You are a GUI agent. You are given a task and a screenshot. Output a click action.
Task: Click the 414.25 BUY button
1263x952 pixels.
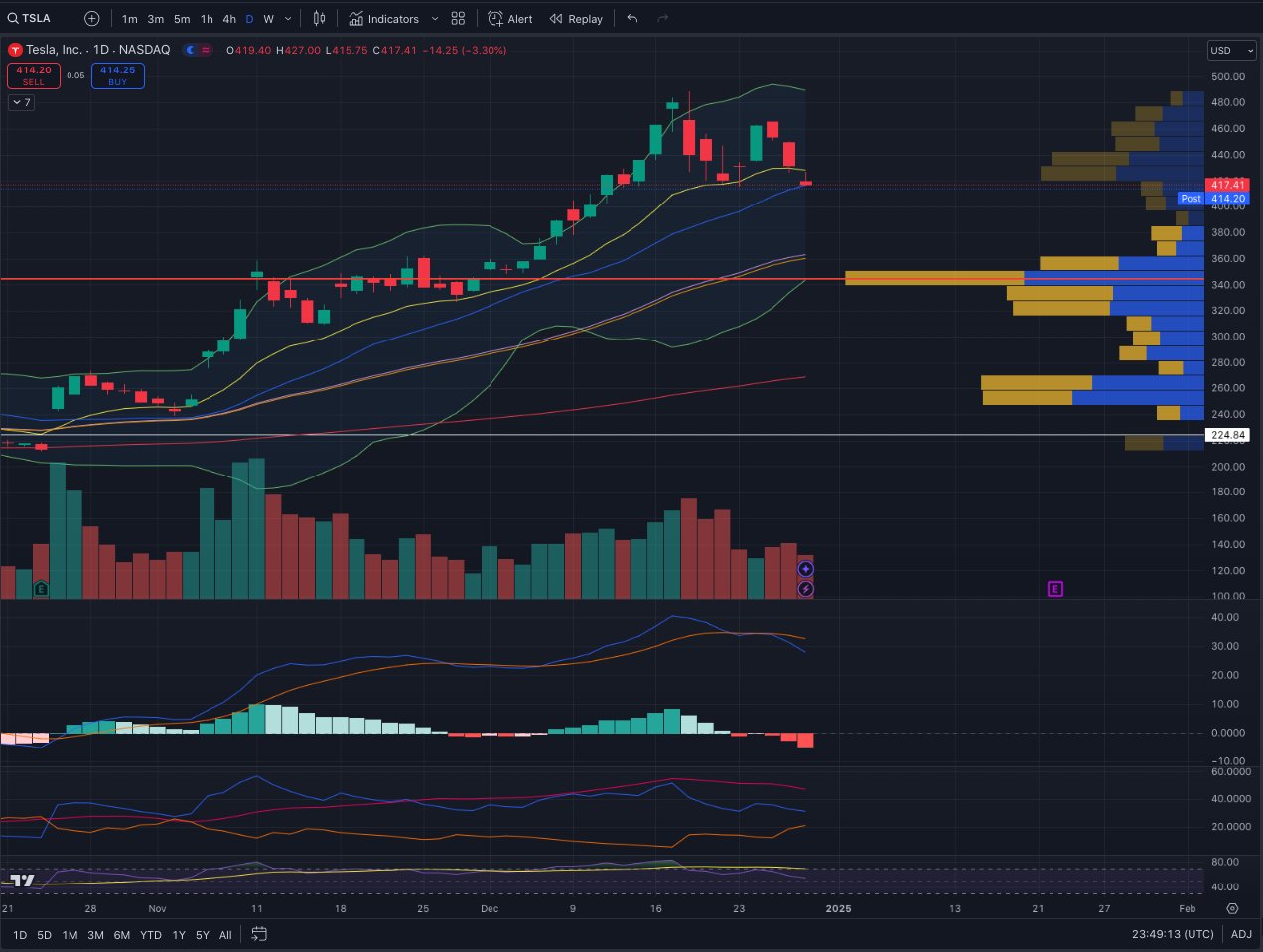point(118,75)
